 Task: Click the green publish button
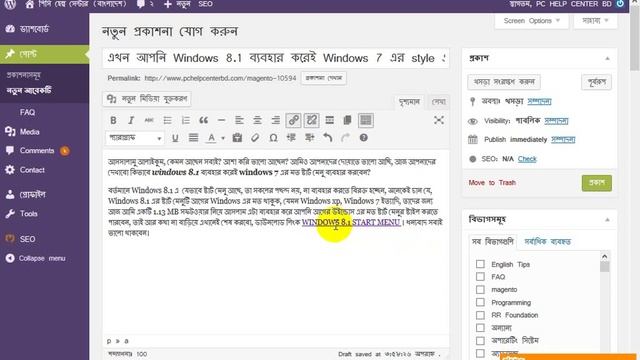[x=597, y=182]
